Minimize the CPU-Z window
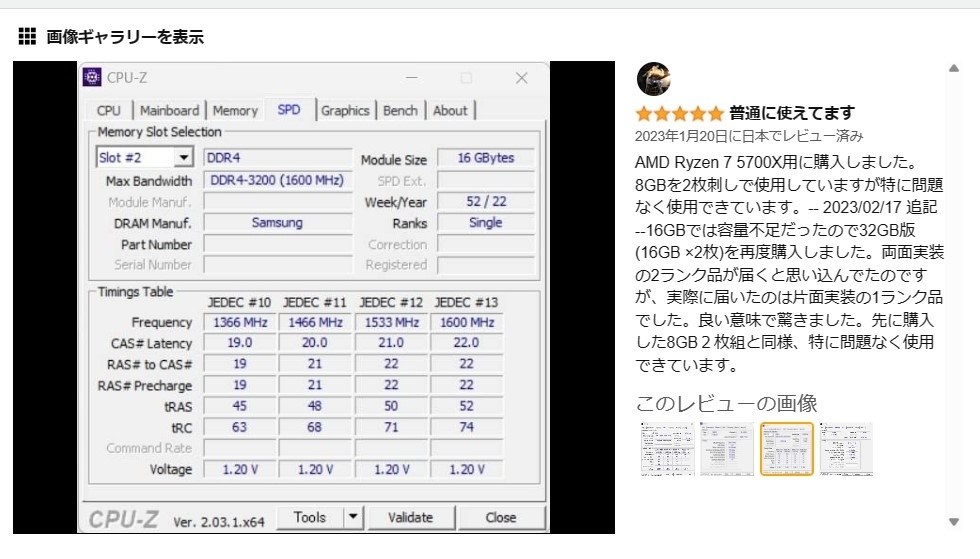Screen dimensions: 980x559 pos(411,78)
